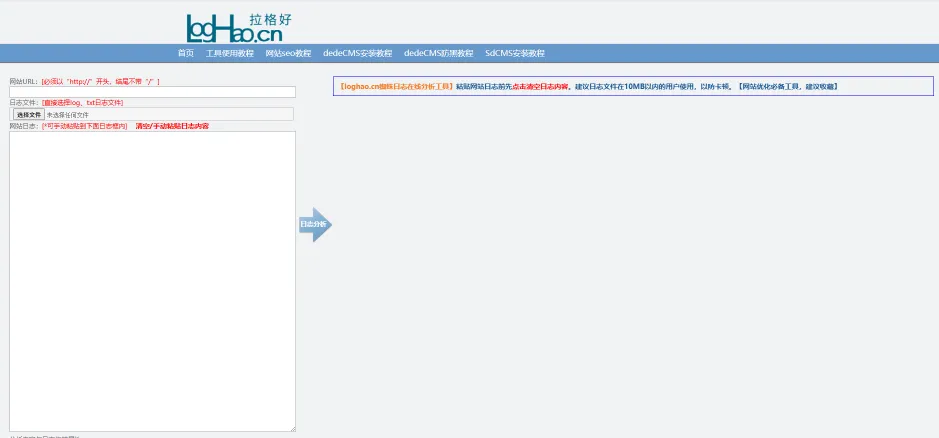939x438 pixels.
Task: Click the 网站日志: field label
Action: (x=25, y=126)
